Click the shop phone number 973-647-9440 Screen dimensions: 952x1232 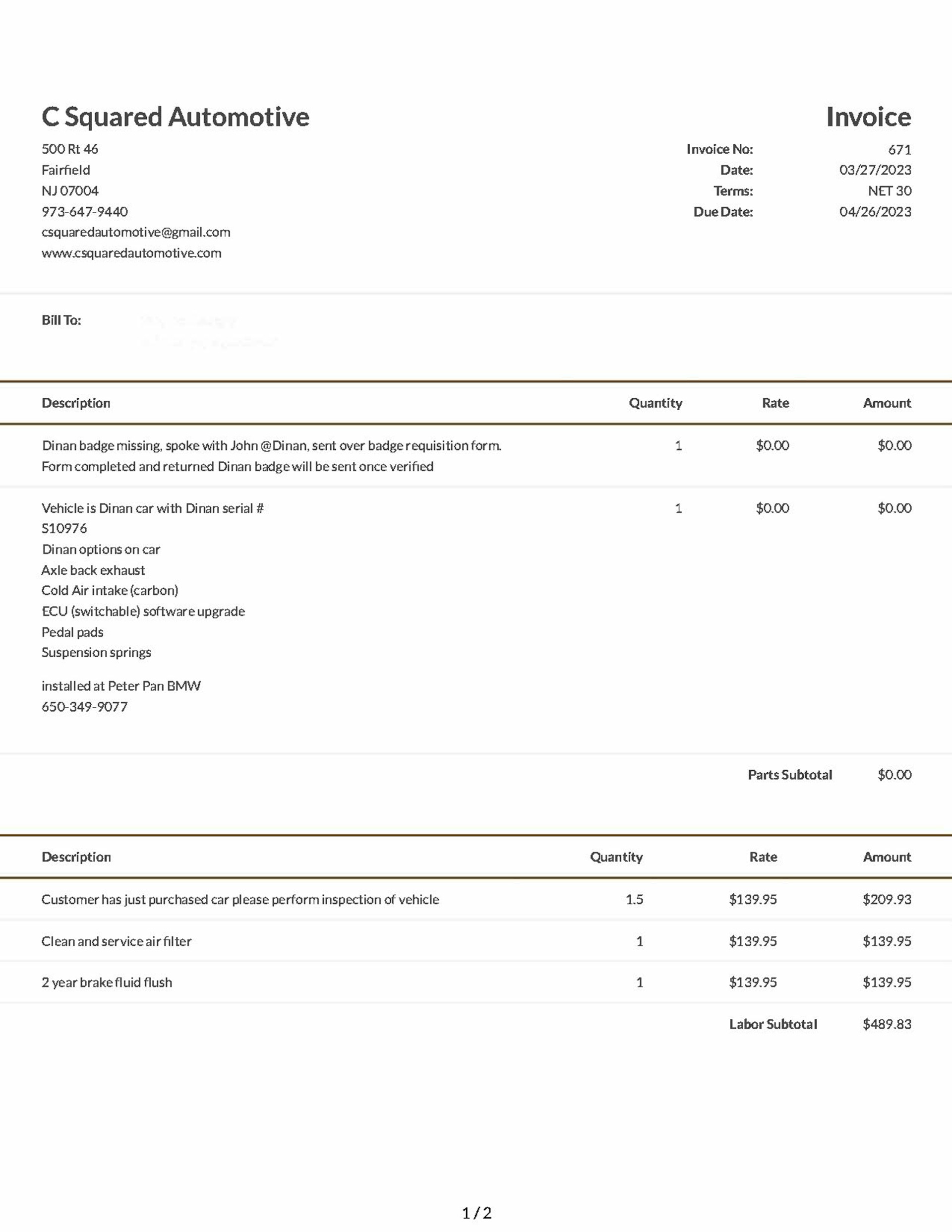pyautogui.click(x=85, y=212)
